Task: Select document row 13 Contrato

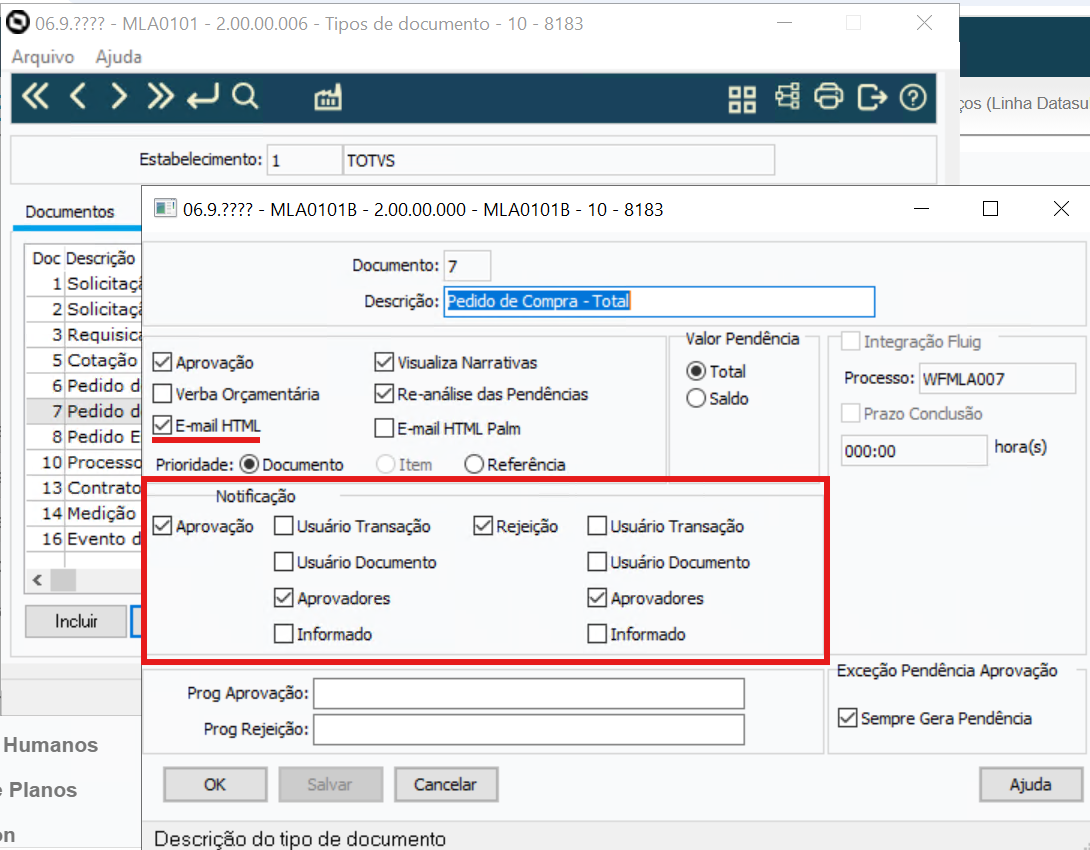Action: pos(83,488)
